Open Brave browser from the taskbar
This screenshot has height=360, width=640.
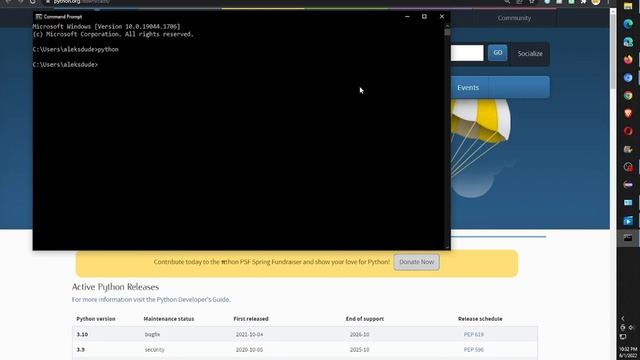tap(628, 113)
